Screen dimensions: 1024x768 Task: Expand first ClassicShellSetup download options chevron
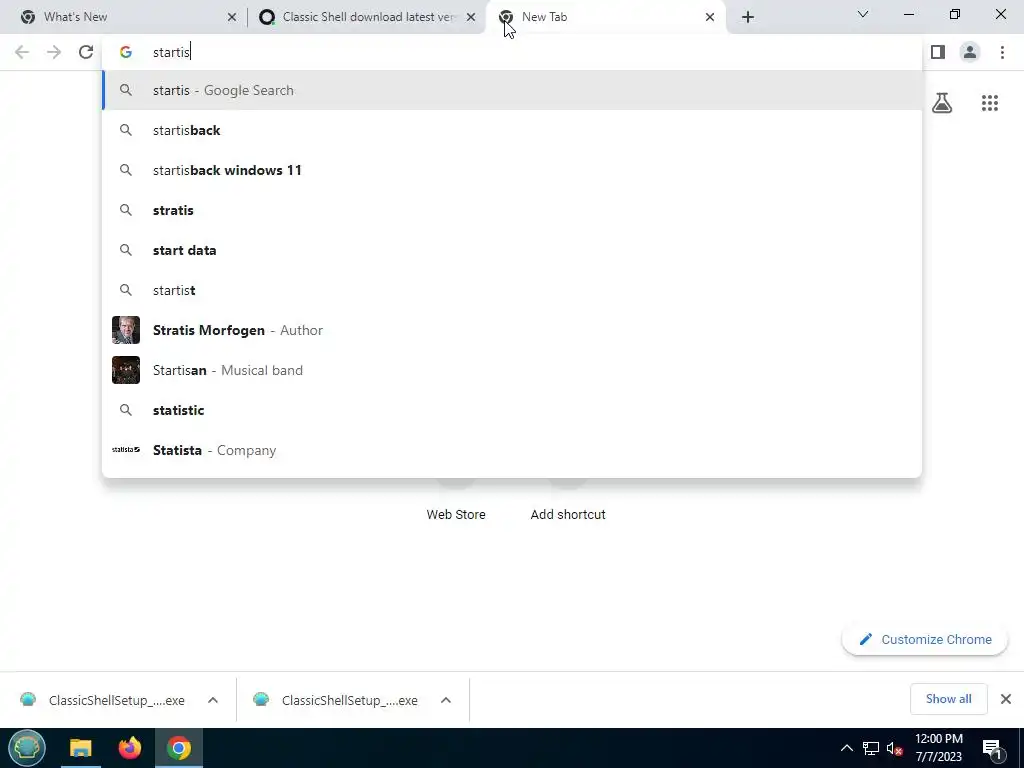(213, 700)
